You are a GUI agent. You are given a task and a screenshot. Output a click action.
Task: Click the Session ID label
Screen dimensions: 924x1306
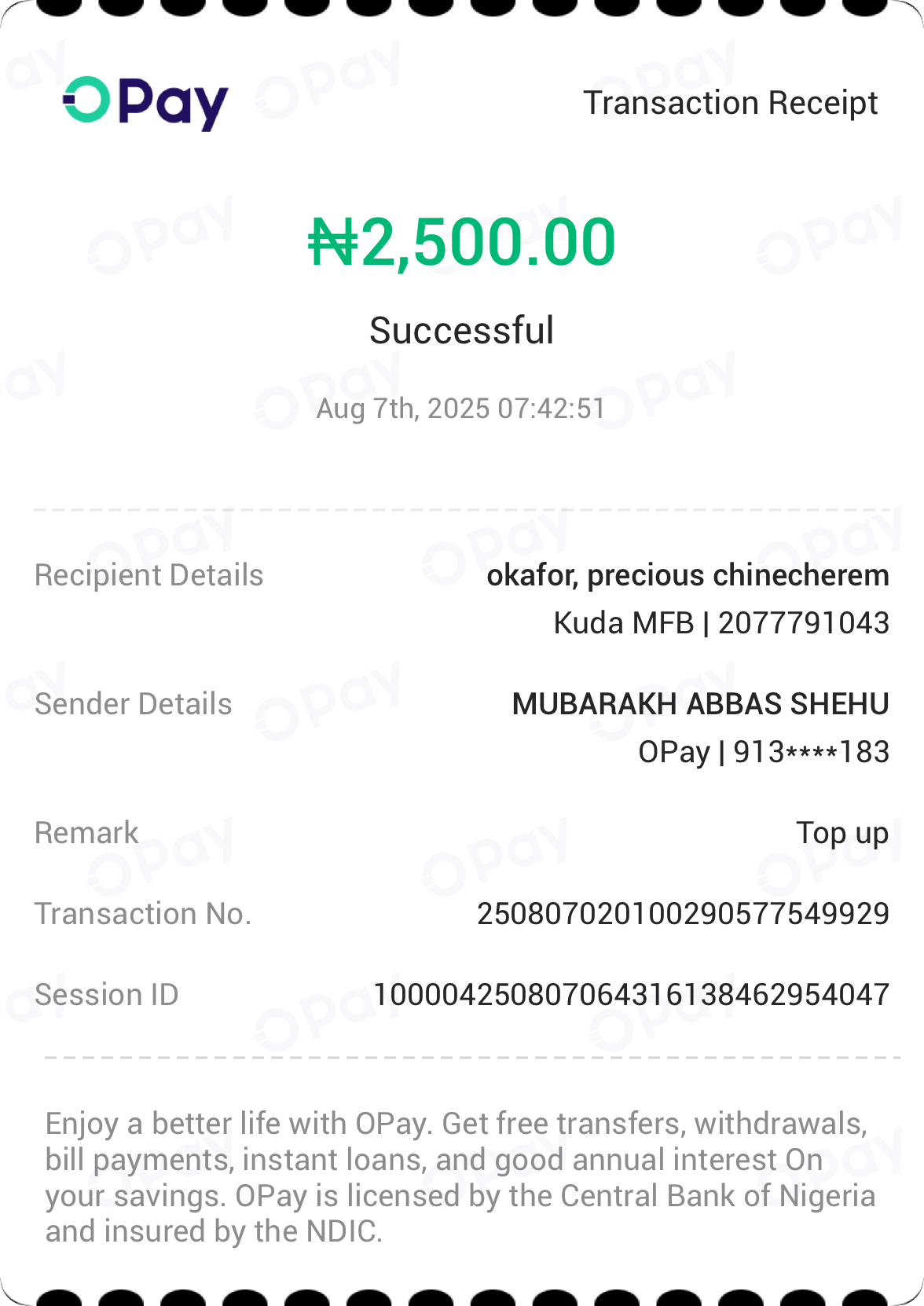106,995
